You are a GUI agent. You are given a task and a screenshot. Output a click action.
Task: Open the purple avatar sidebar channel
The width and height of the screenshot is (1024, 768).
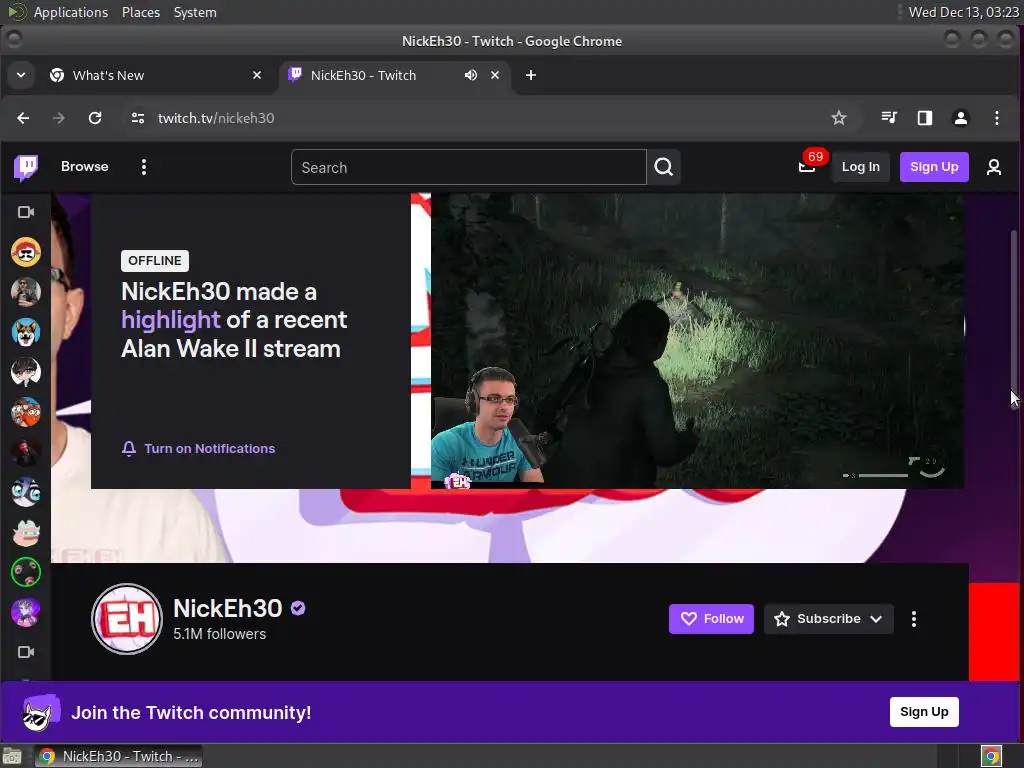[26, 613]
